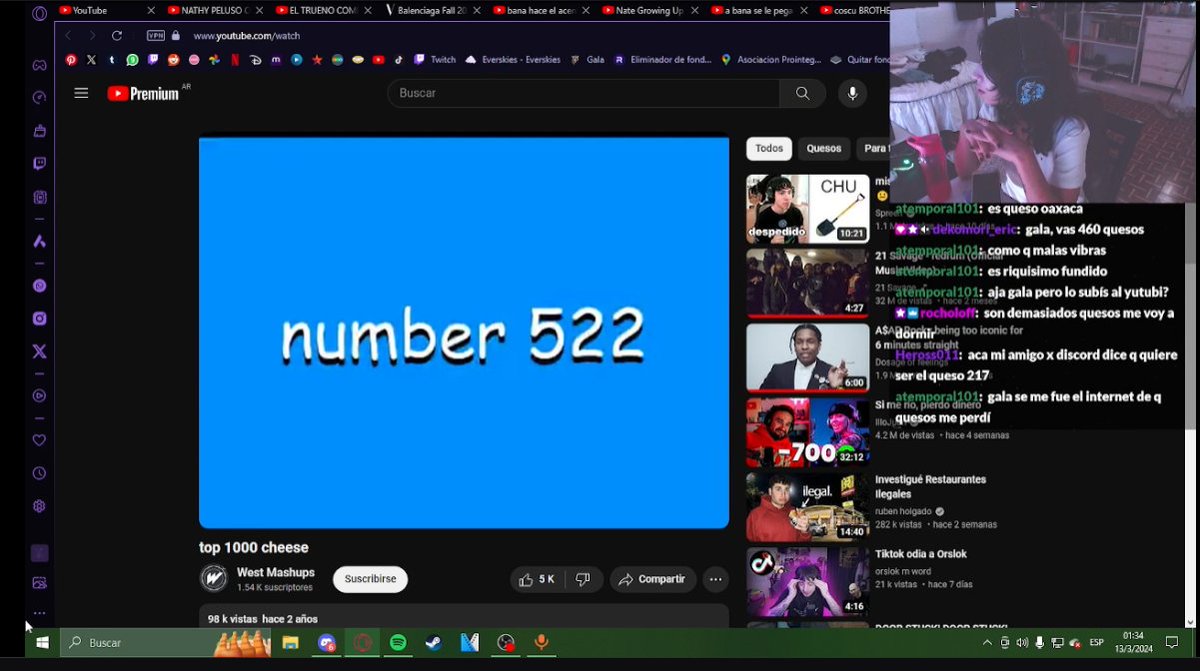Dislike the video with thumbs-down button
Viewport: 1200px width, 671px height.
(x=583, y=579)
